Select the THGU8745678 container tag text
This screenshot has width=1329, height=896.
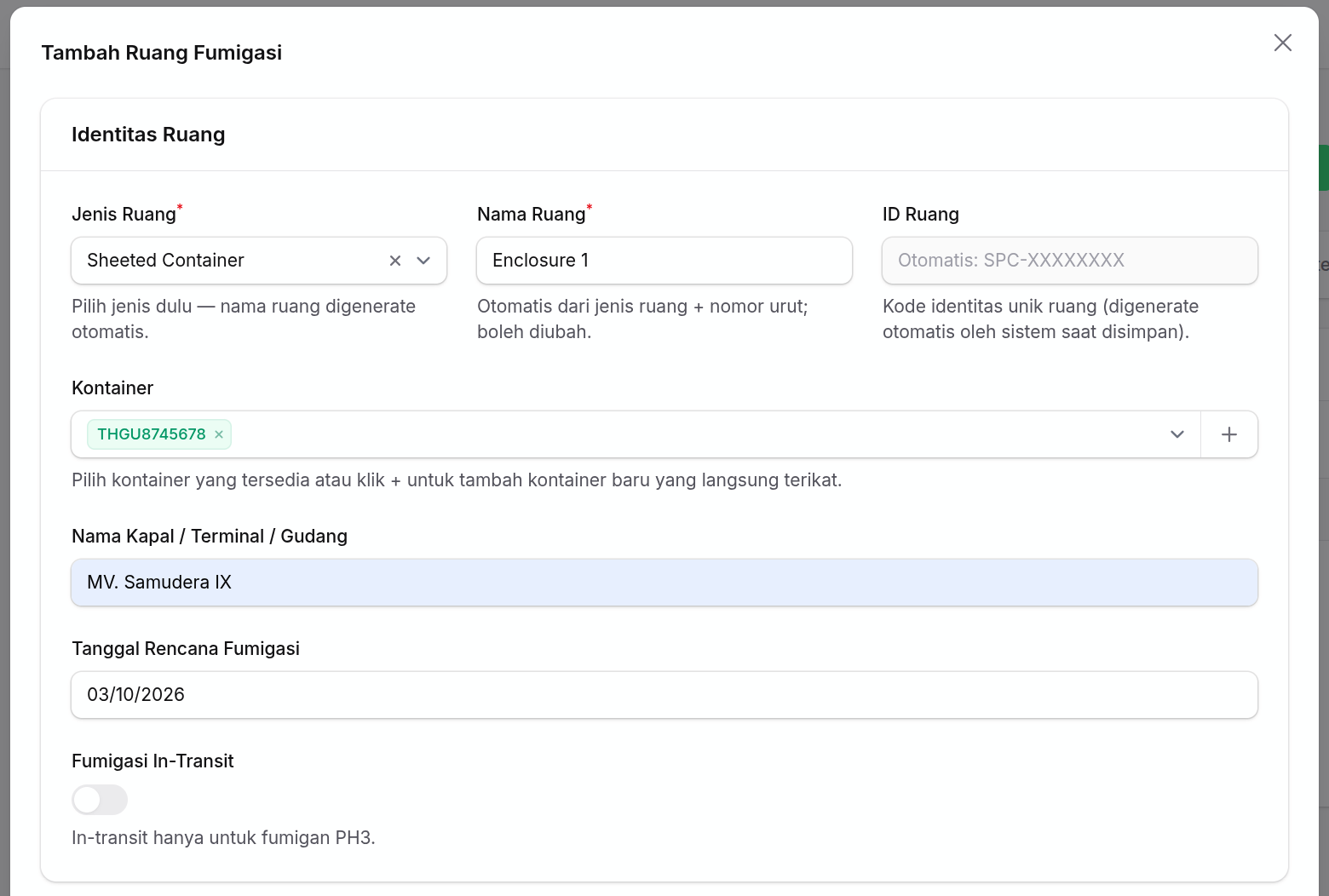[152, 434]
